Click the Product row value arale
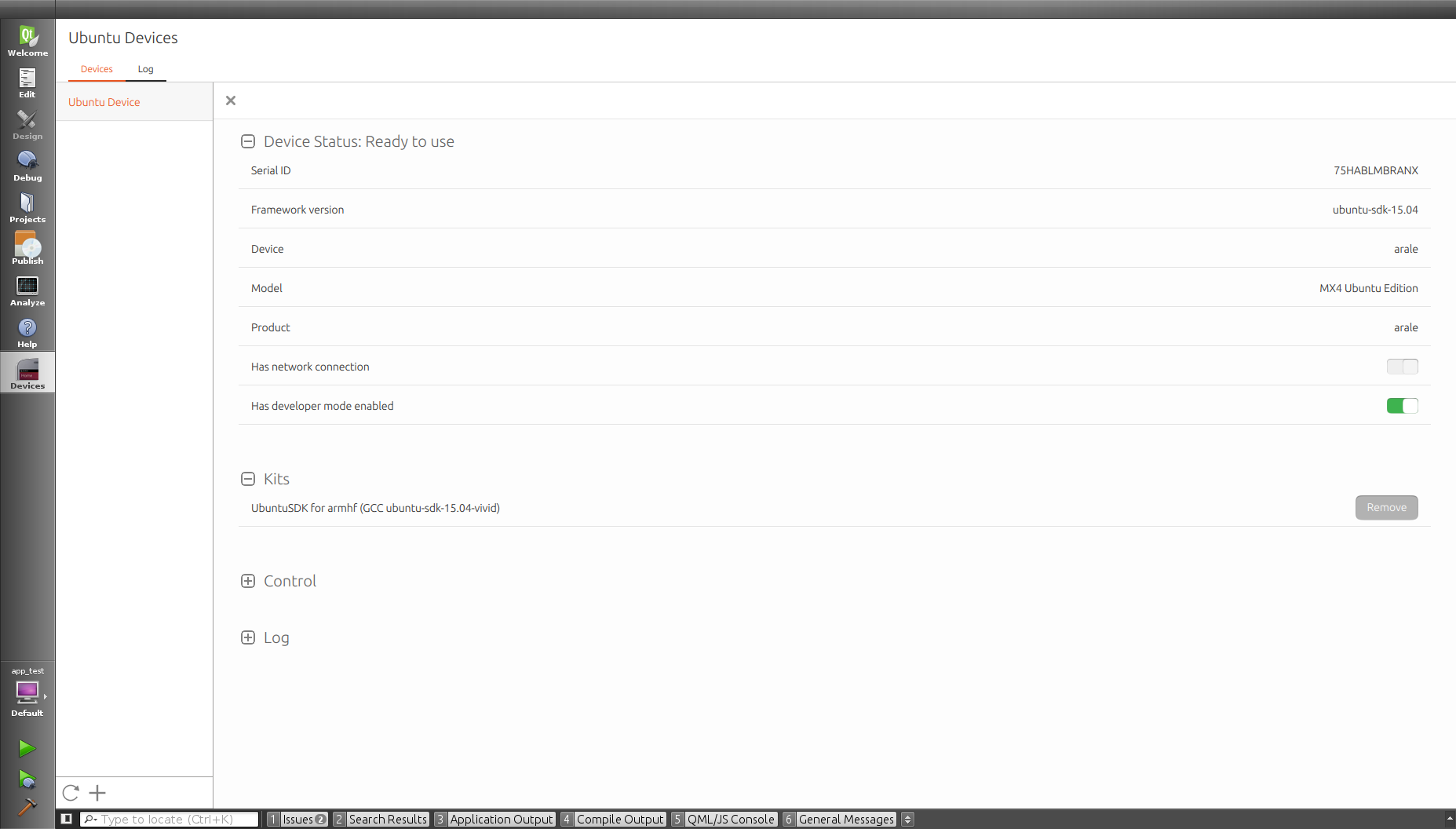1456x829 pixels. 1406,327
